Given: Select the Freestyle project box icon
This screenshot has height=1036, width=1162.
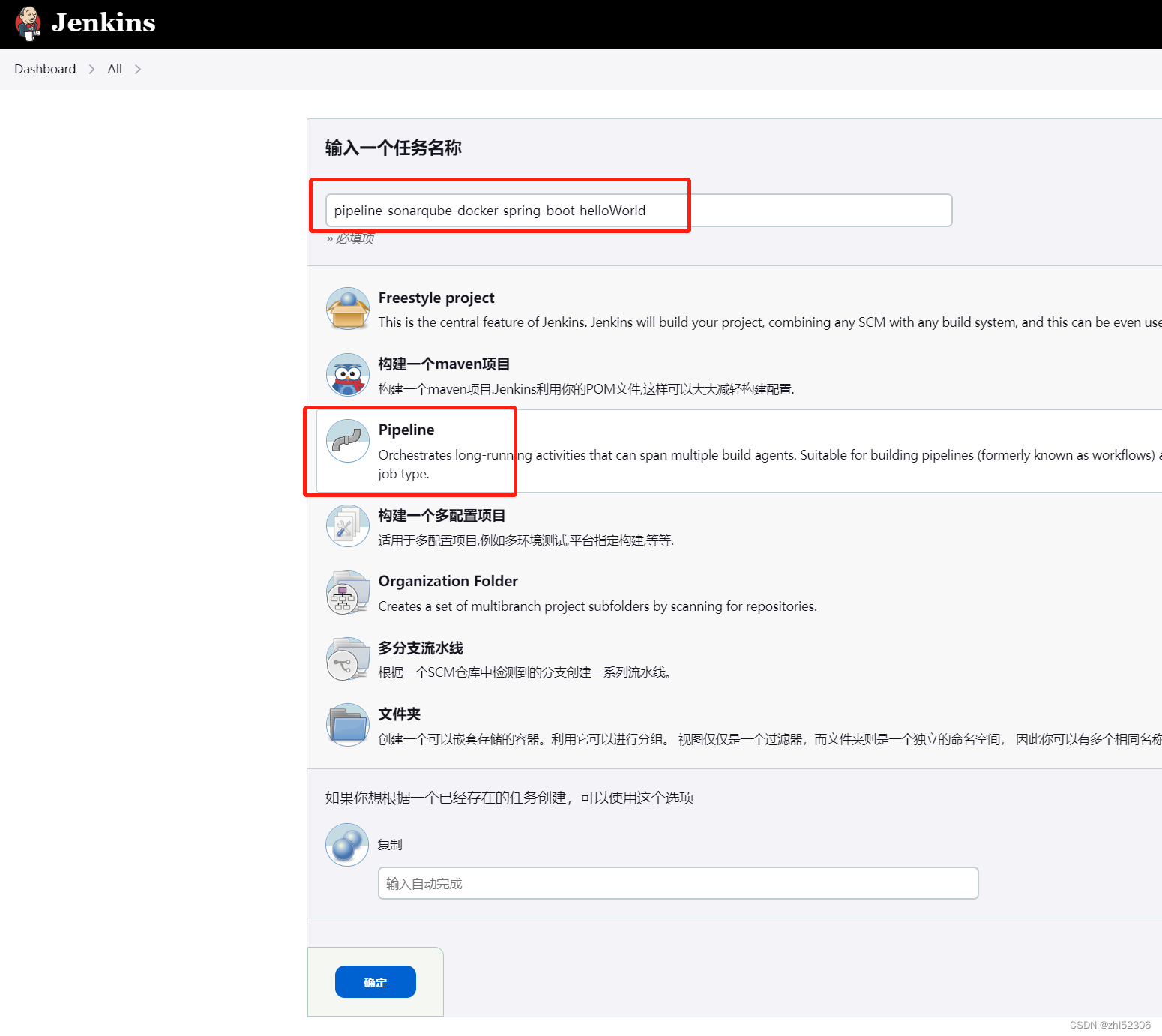Looking at the screenshot, I should tap(348, 309).
